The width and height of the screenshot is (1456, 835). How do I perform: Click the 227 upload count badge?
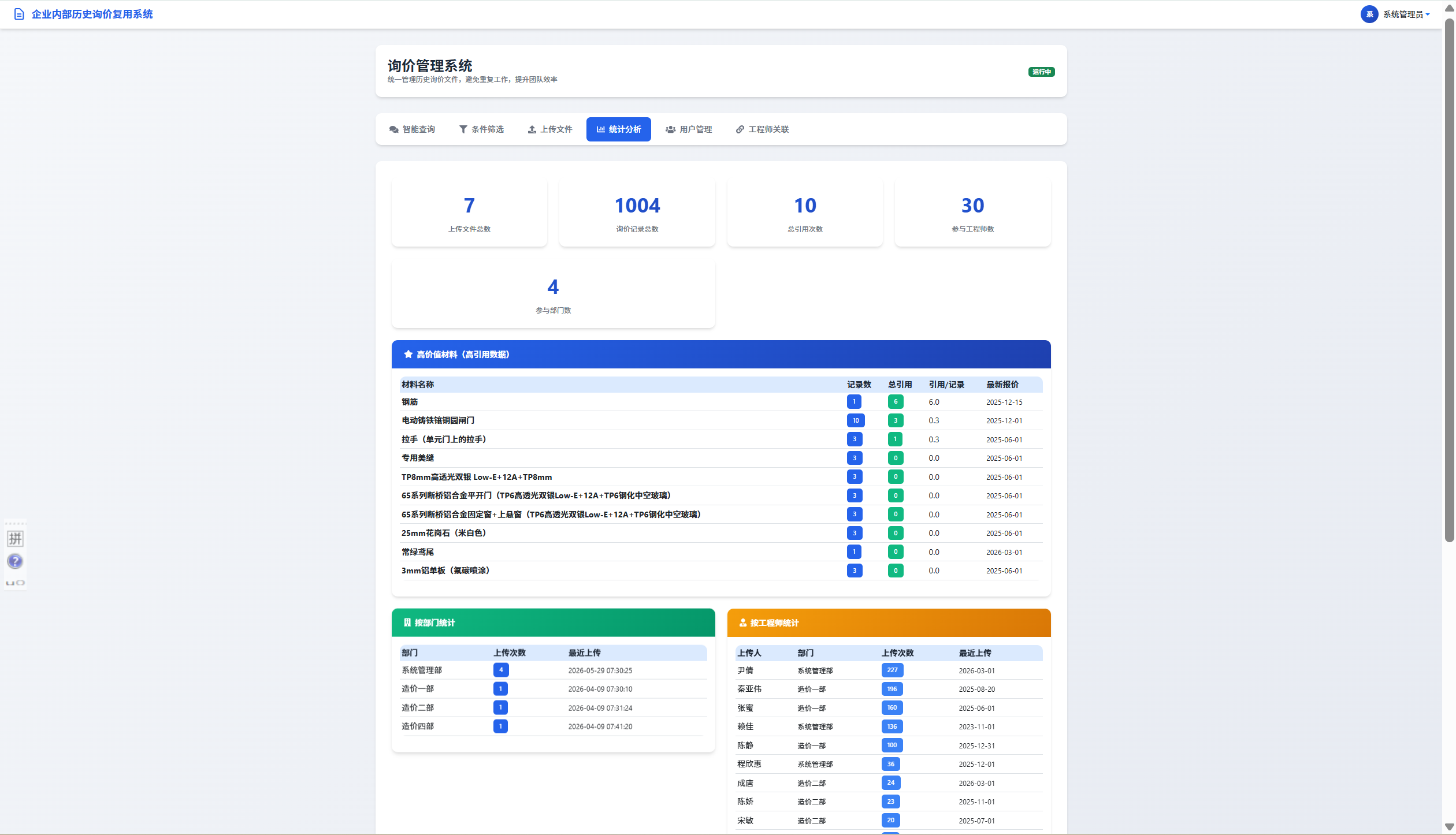[892, 670]
